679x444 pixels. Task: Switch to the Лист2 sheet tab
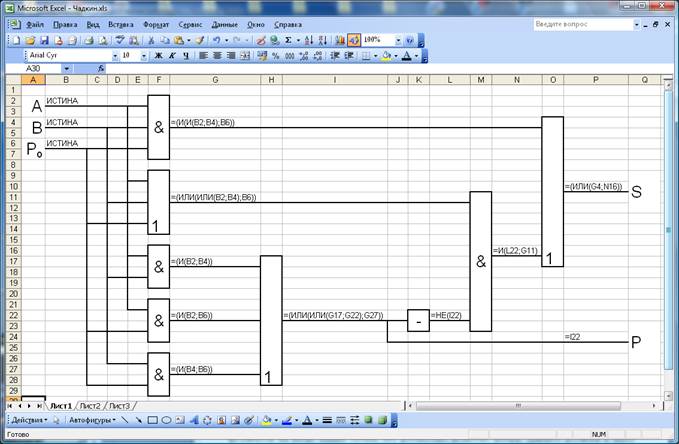pyautogui.click(x=90, y=406)
